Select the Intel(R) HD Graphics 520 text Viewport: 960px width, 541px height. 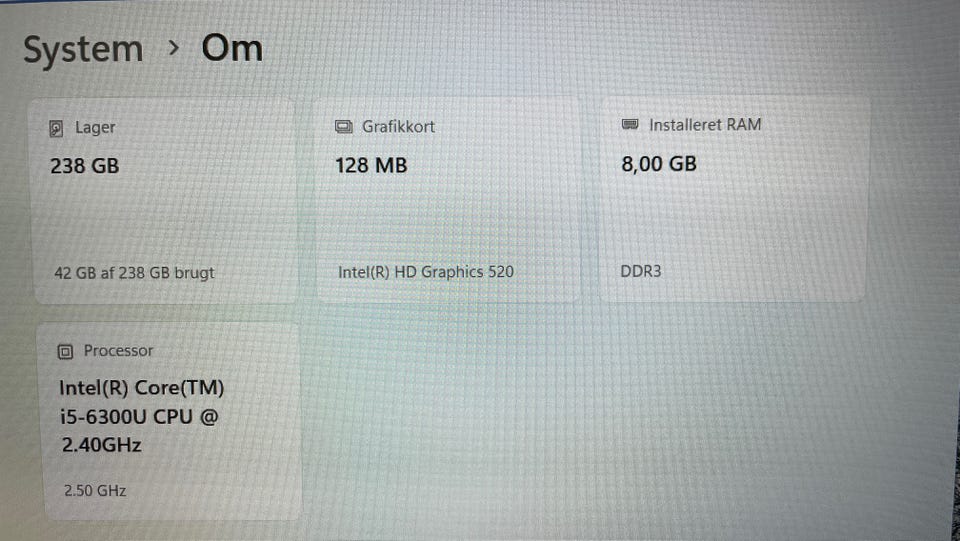click(426, 271)
